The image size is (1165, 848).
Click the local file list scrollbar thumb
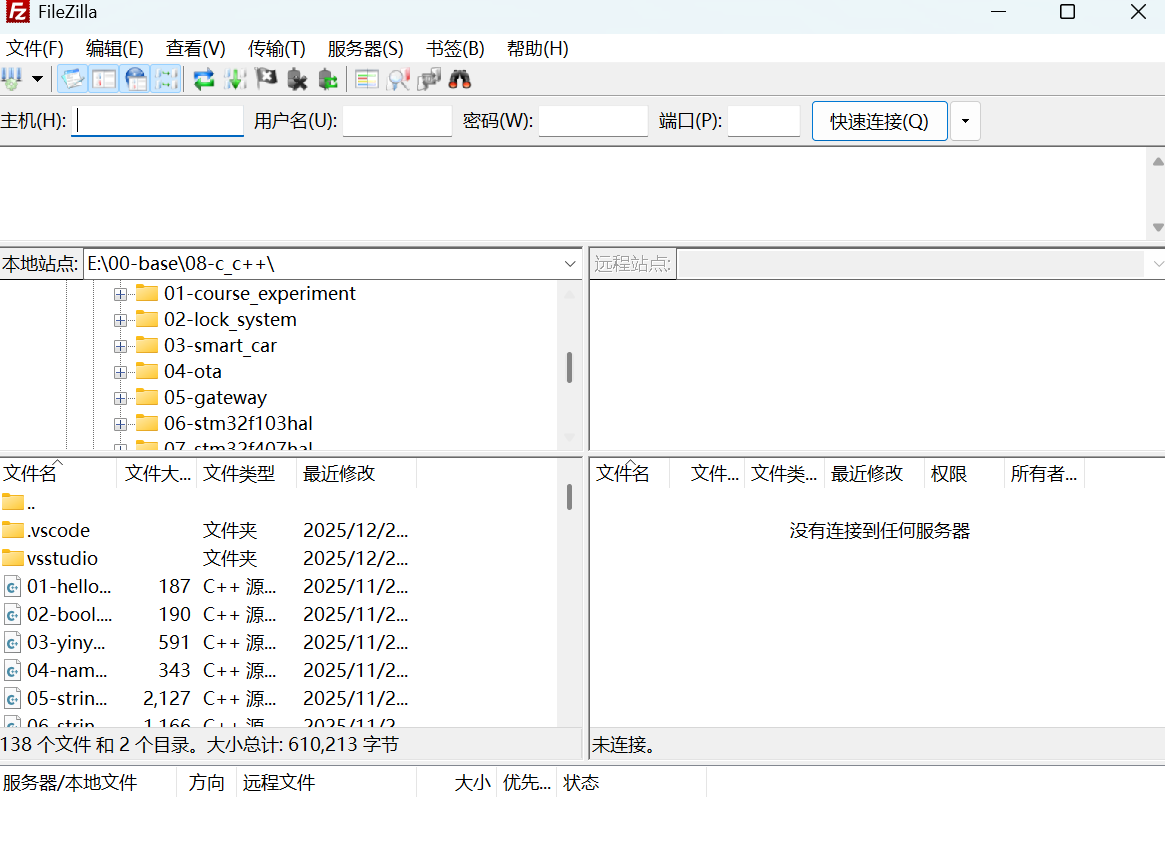tap(569, 497)
